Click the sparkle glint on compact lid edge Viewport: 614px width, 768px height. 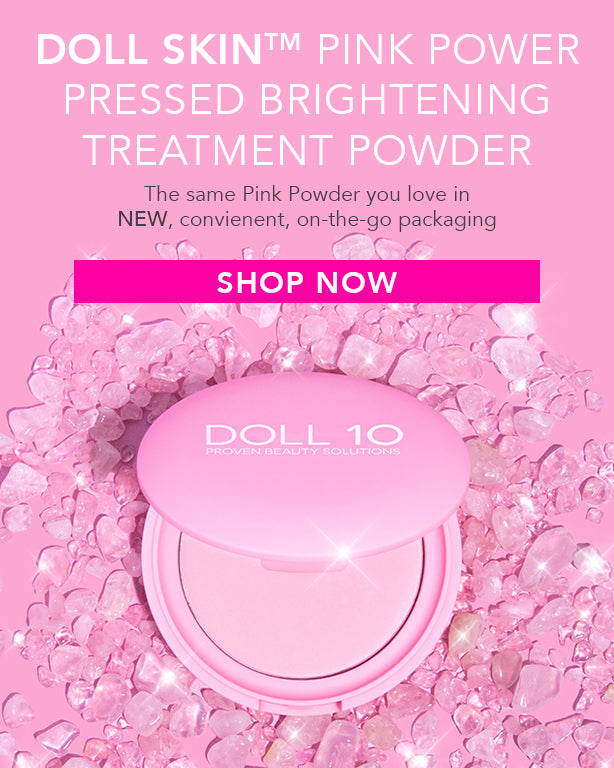(x=343, y=553)
